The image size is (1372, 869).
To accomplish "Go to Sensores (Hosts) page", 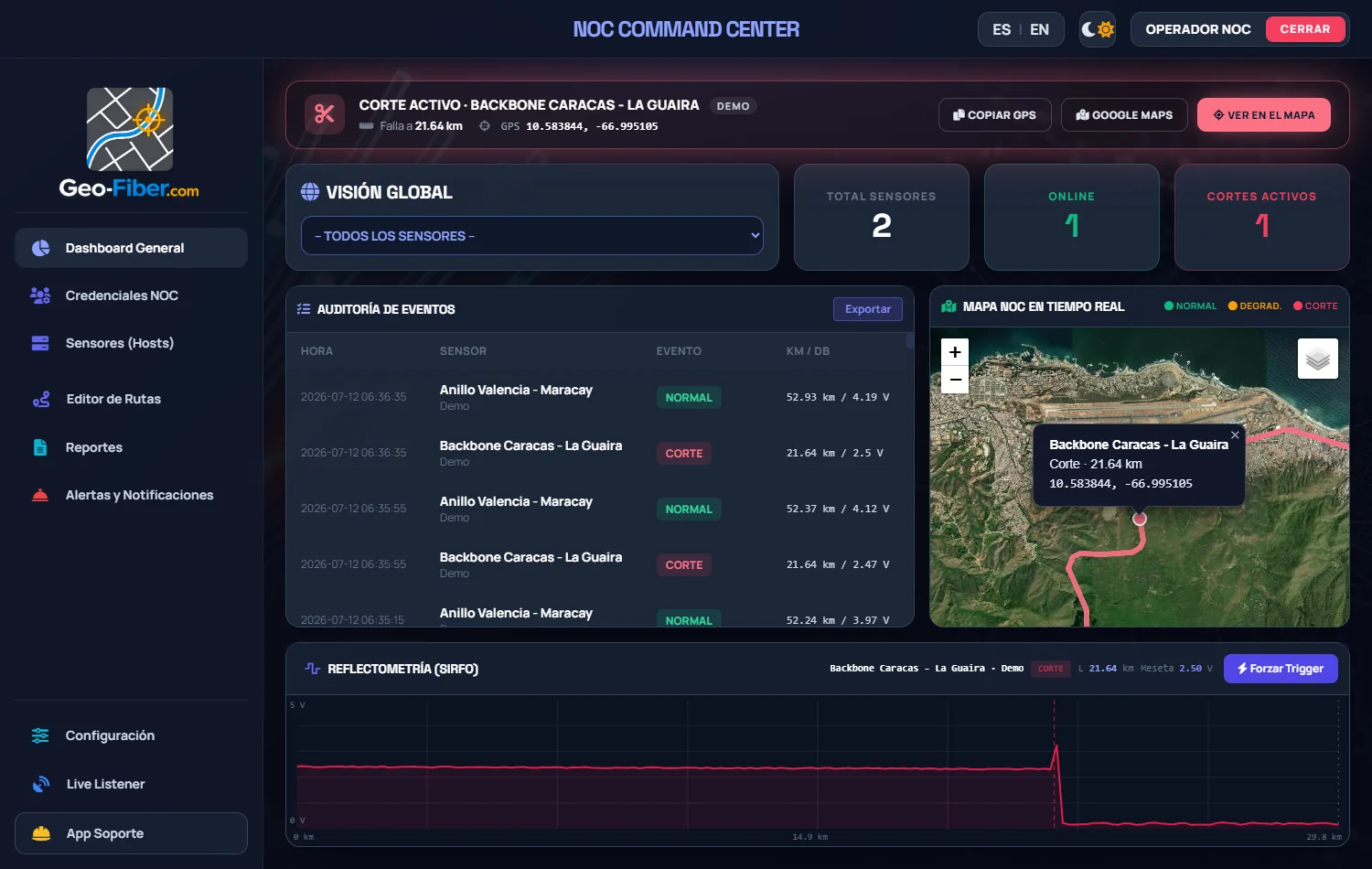I will click(131, 343).
